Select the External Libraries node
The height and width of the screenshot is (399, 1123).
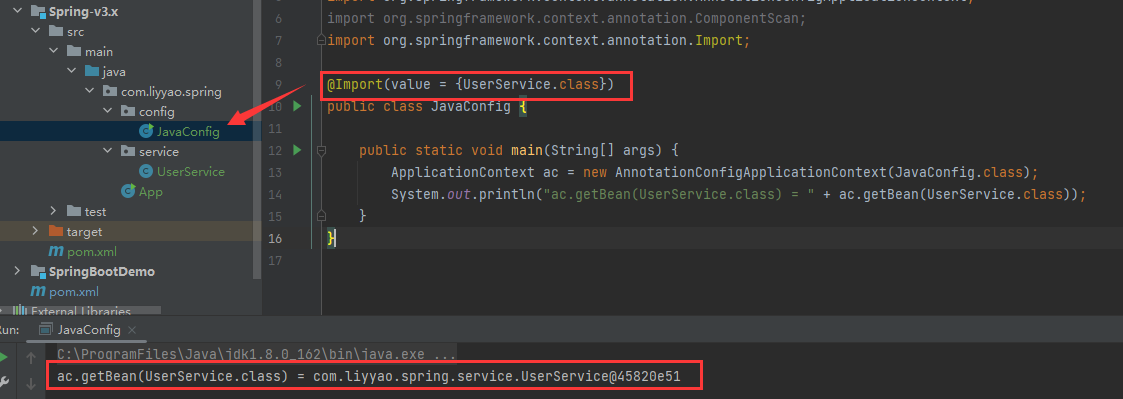[x=81, y=312]
